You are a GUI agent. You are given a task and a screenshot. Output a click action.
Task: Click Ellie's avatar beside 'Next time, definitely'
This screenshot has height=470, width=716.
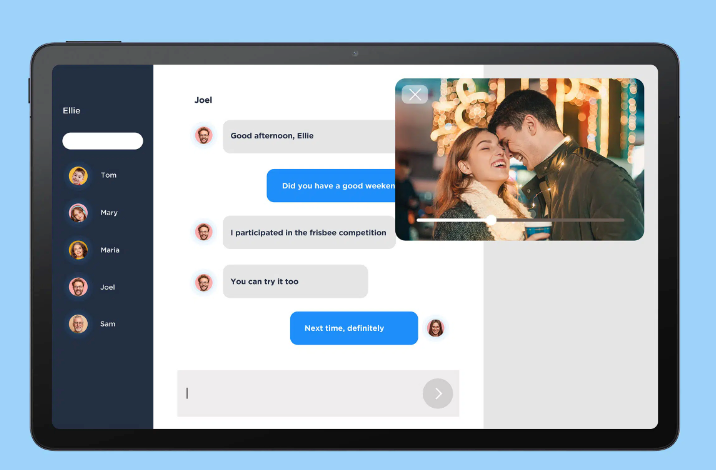[x=435, y=328]
